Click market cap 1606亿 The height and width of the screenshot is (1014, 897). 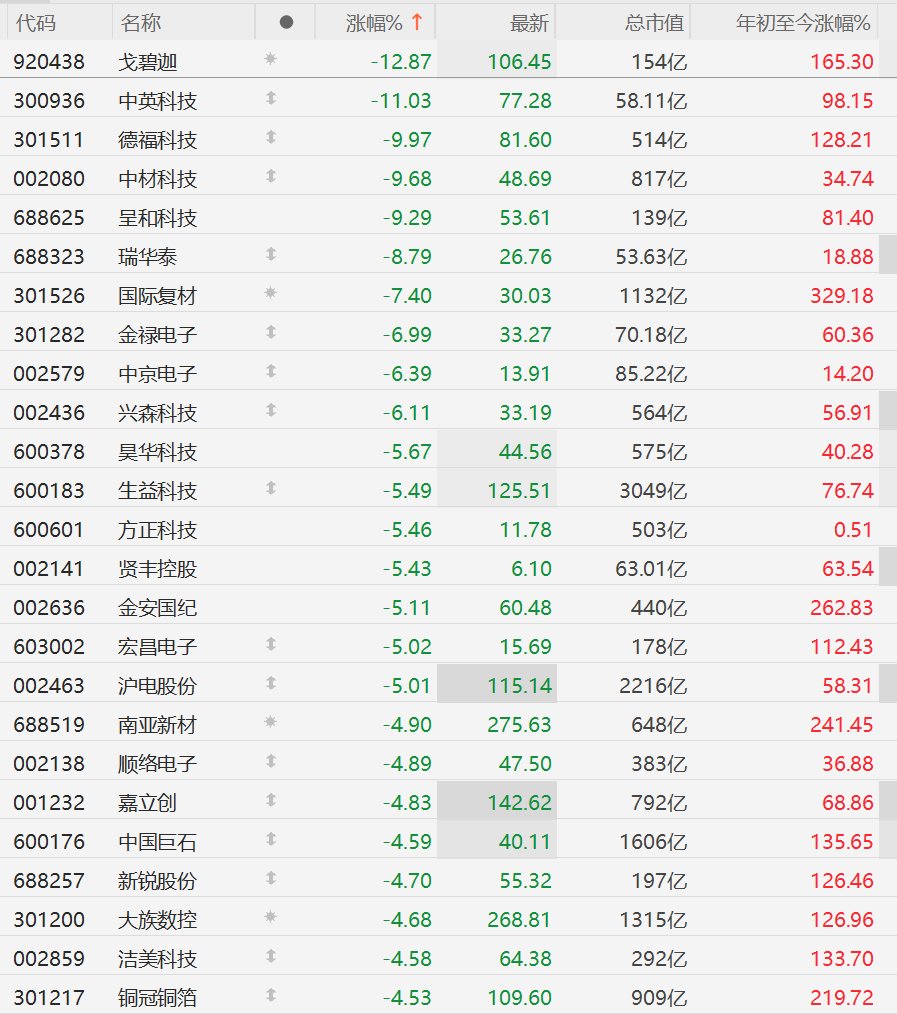pos(653,841)
